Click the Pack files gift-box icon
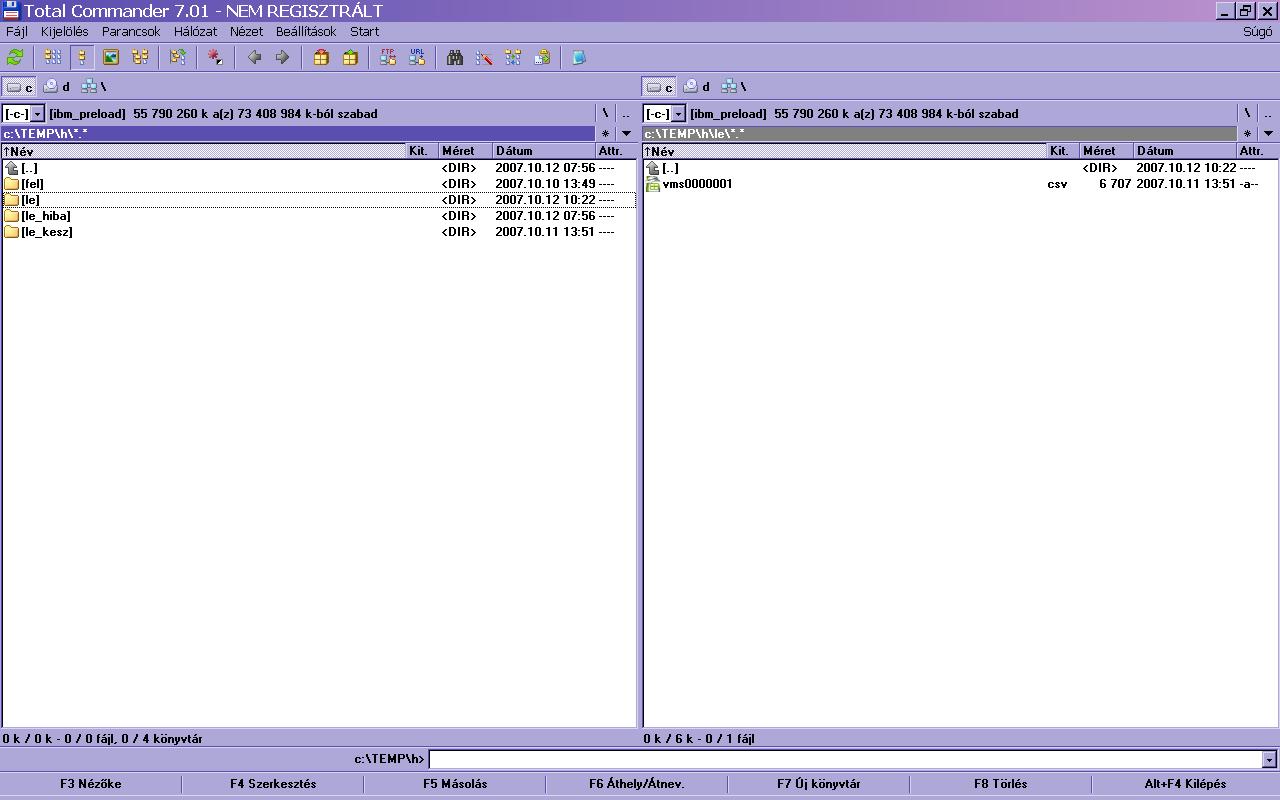1280x800 pixels. [x=321, y=57]
